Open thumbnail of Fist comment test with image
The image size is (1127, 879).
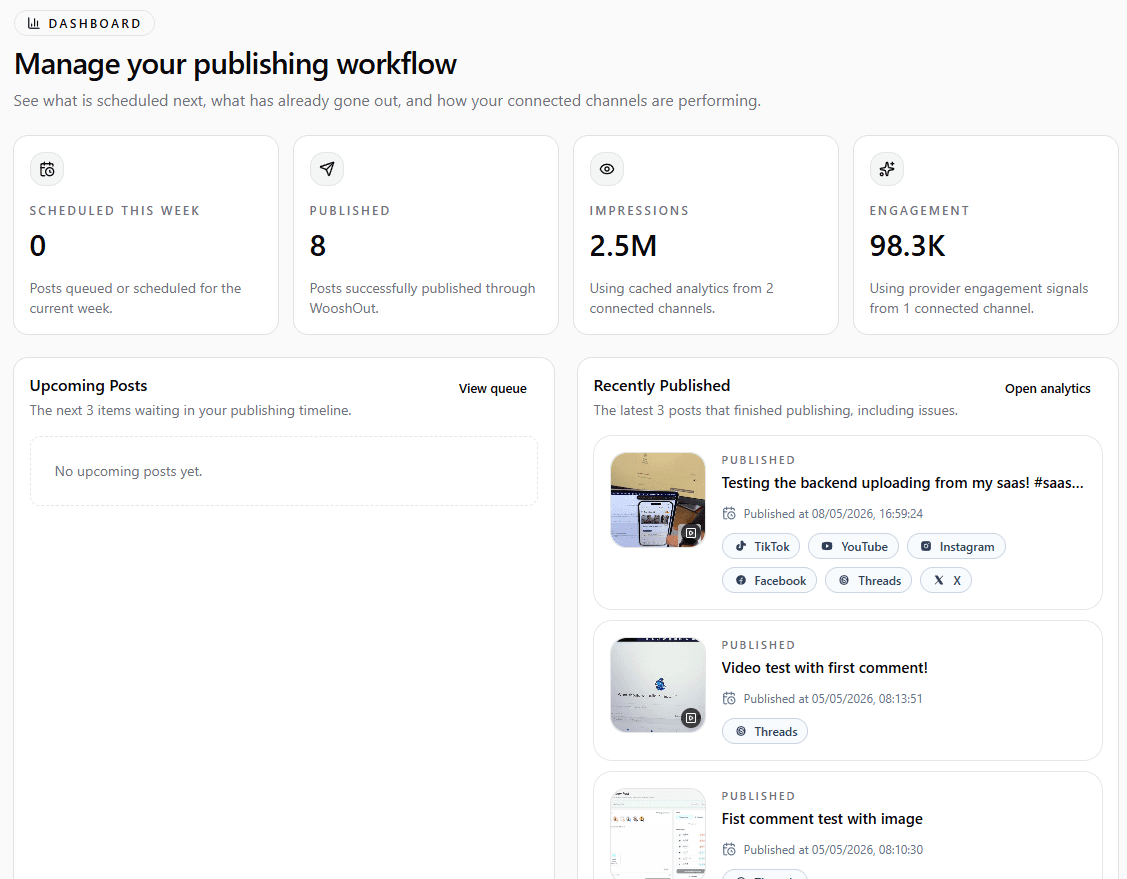(x=658, y=834)
